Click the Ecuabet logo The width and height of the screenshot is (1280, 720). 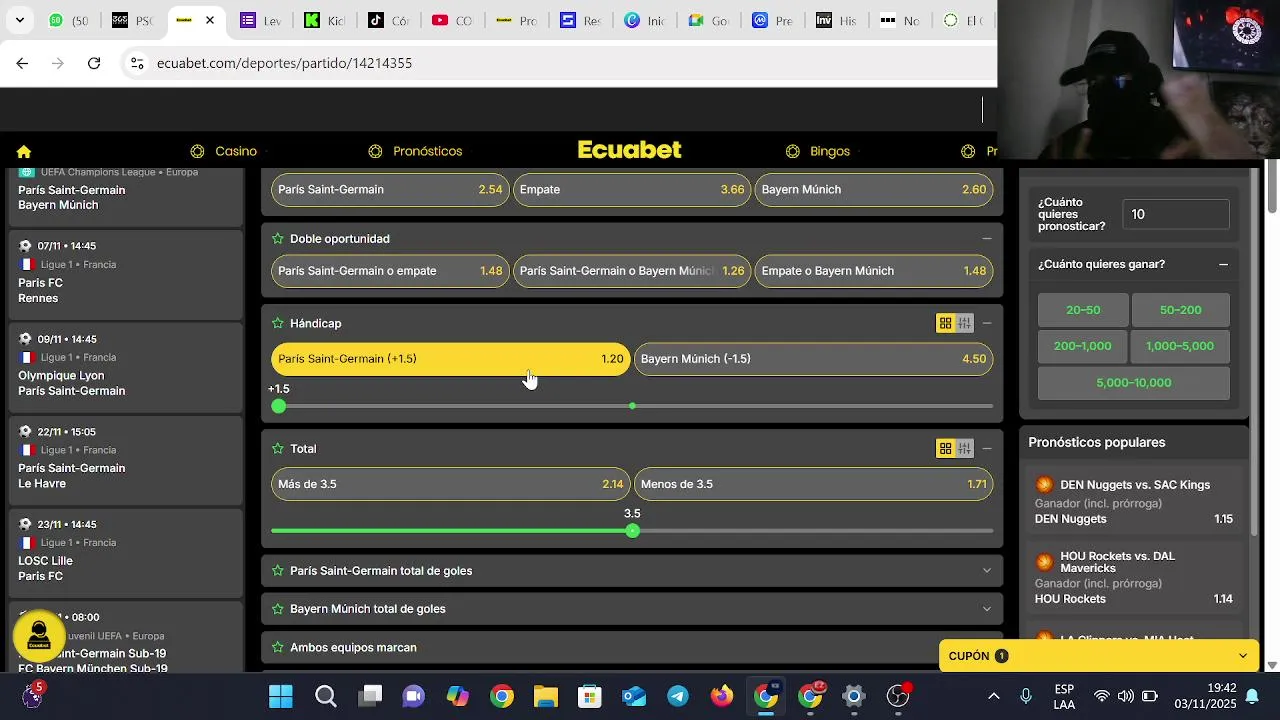(x=630, y=150)
